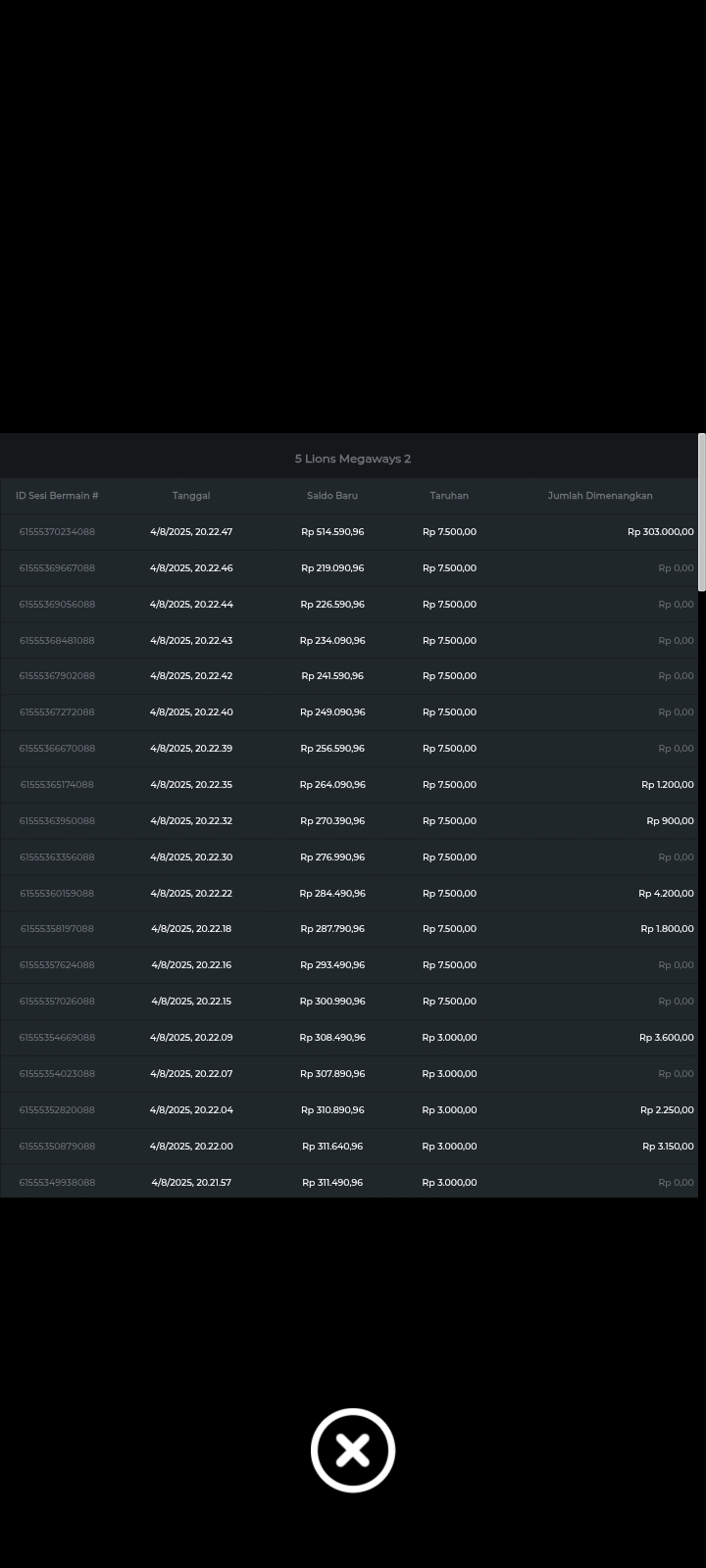Open session ID 61555349938088
Image resolution: width=706 pixels, height=1568 pixels.
(57, 1183)
